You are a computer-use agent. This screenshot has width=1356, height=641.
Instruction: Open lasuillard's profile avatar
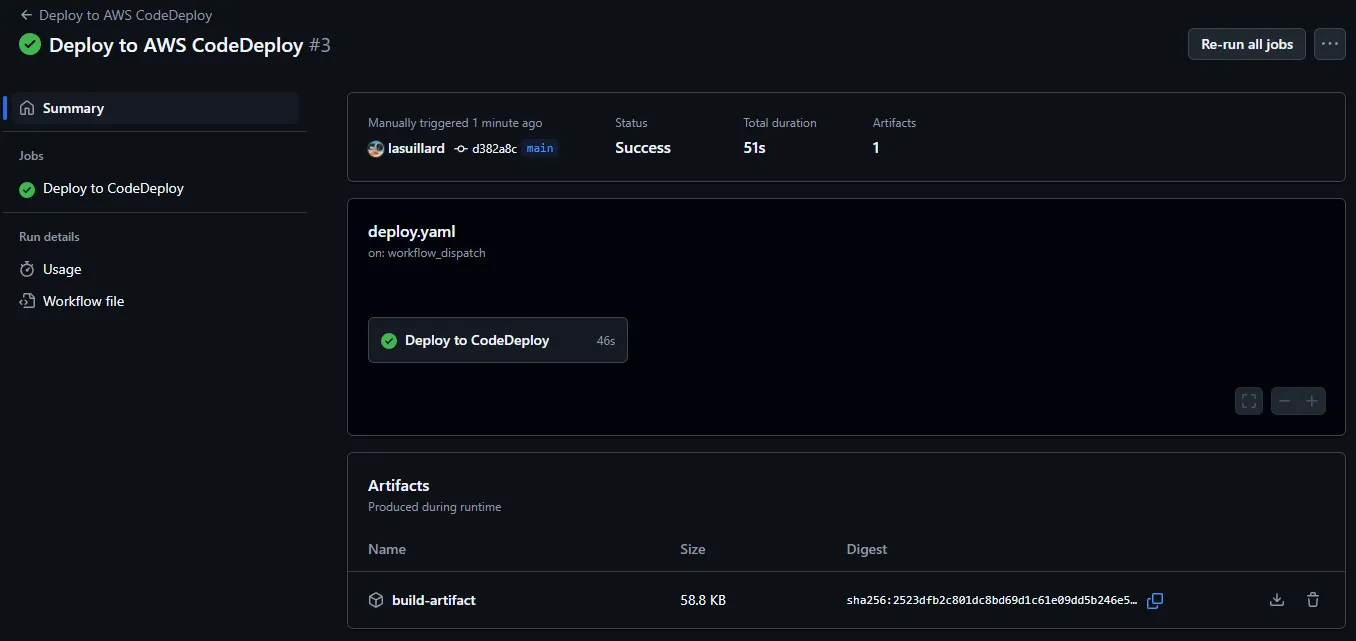[375, 148]
